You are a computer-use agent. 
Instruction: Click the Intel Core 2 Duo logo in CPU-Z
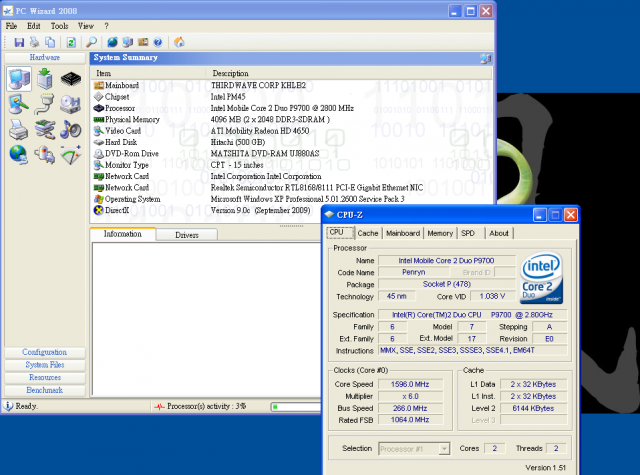pos(541,278)
